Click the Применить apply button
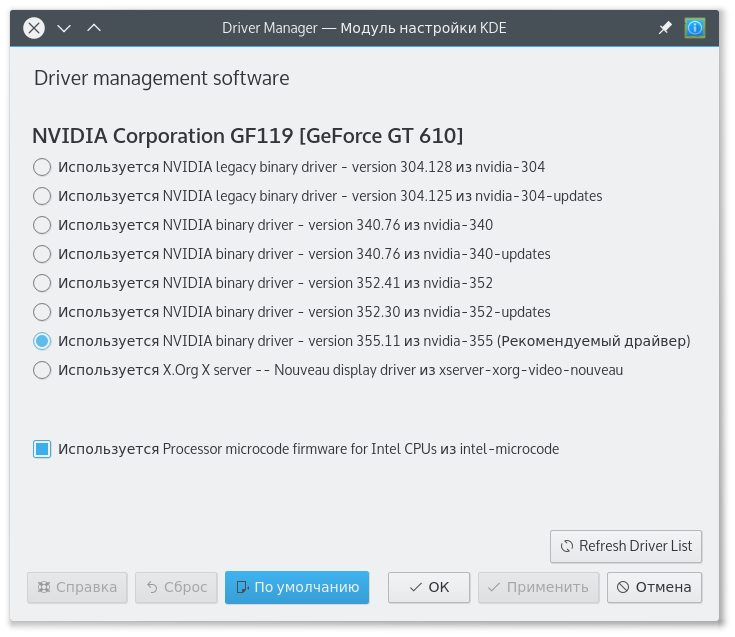 539,587
